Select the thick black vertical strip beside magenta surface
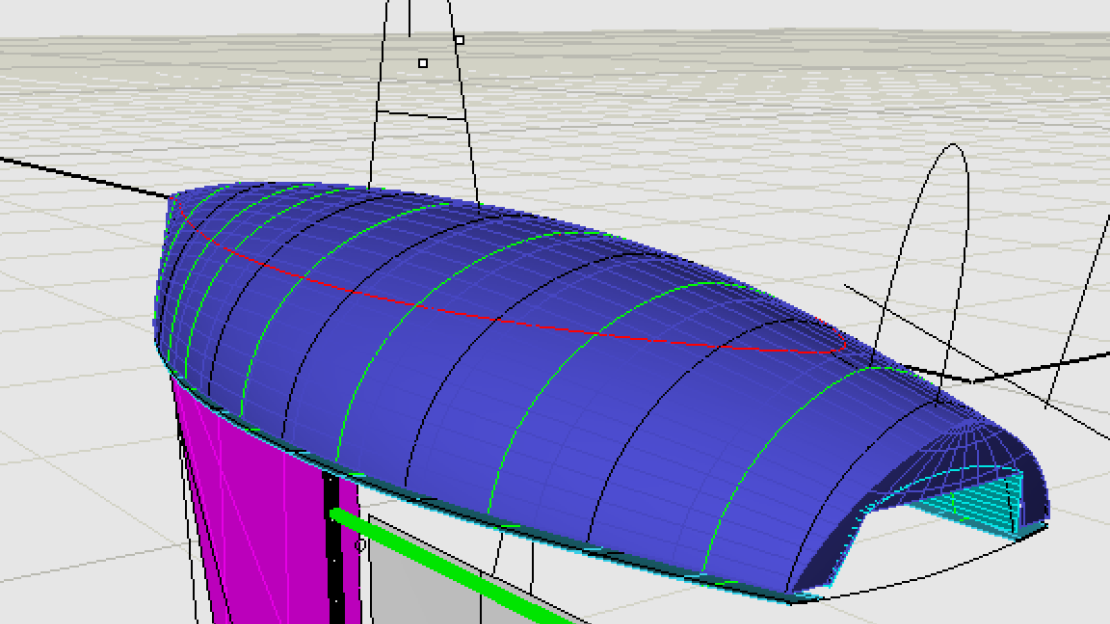Screen dimensions: 1110x624 334,549
